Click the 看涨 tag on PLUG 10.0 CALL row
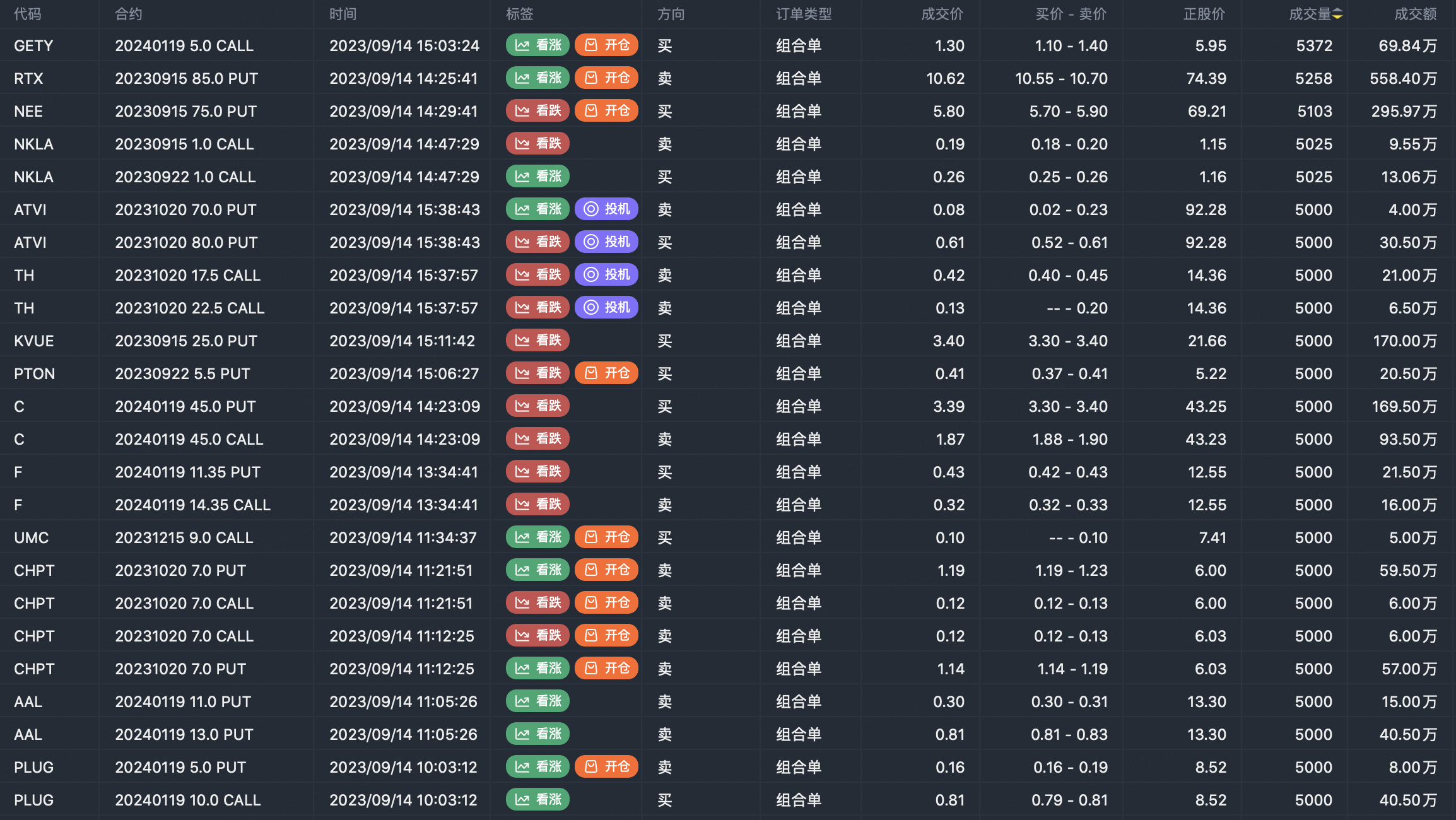The width and height of the screenshot is (1456, 820). 537,800
